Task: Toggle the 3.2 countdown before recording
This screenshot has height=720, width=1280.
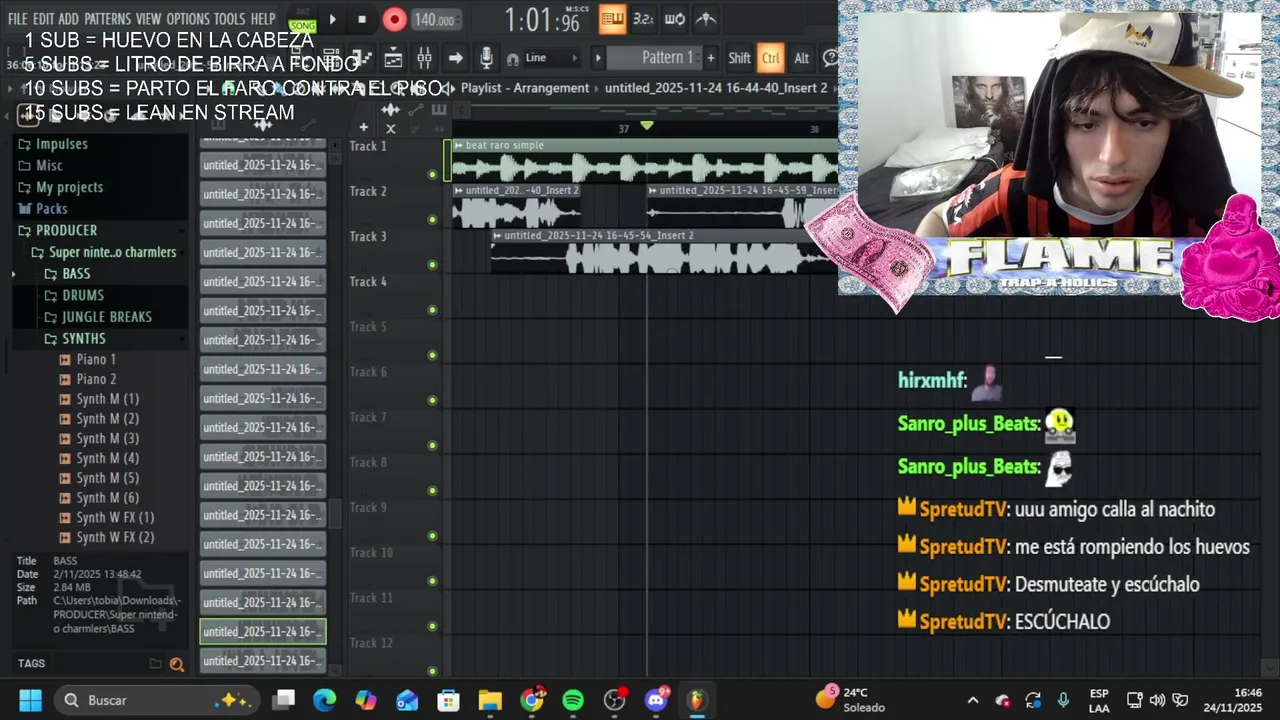Action: click(x=643, y=19)
